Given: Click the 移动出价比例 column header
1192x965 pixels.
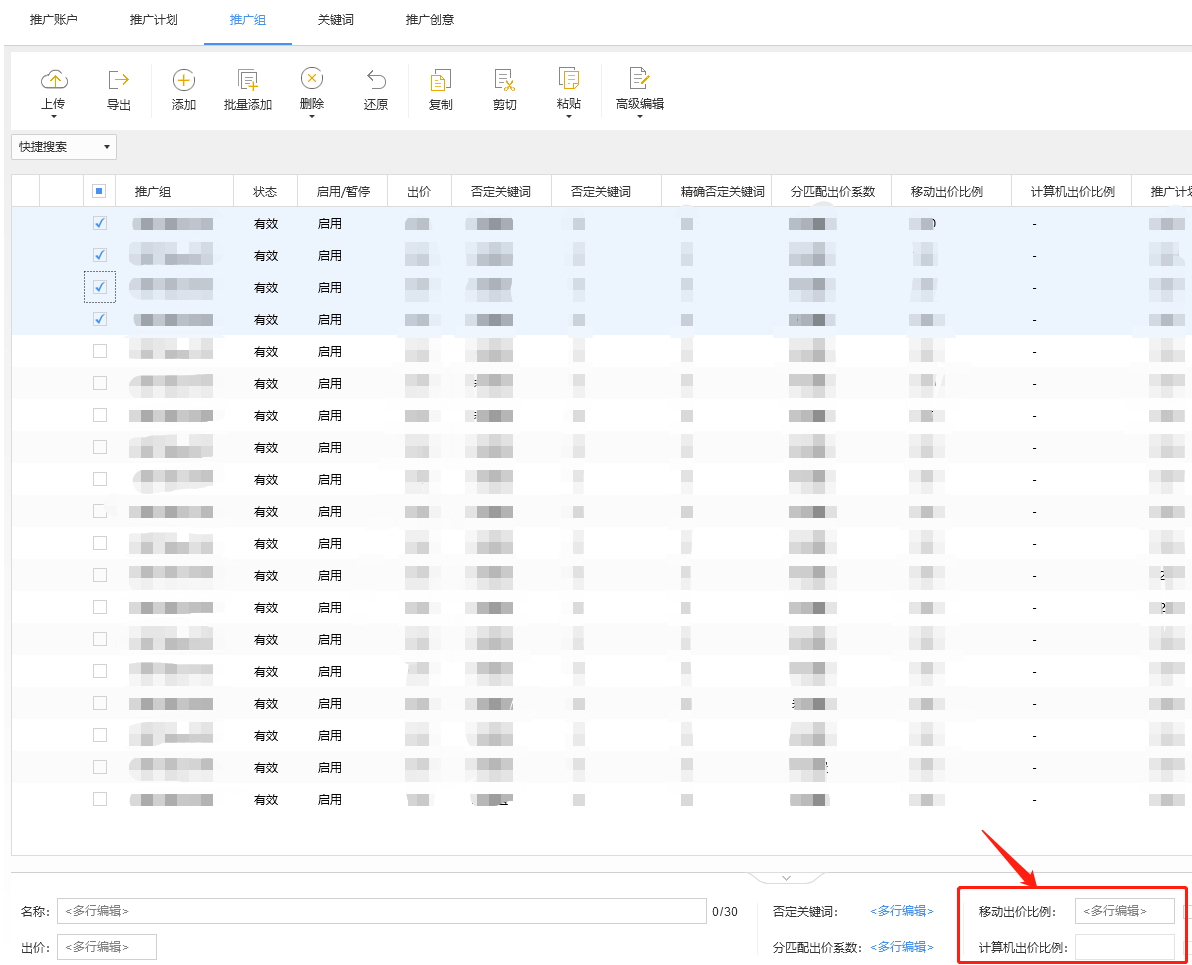Looking at the screenshot, I should pos(947,192).
